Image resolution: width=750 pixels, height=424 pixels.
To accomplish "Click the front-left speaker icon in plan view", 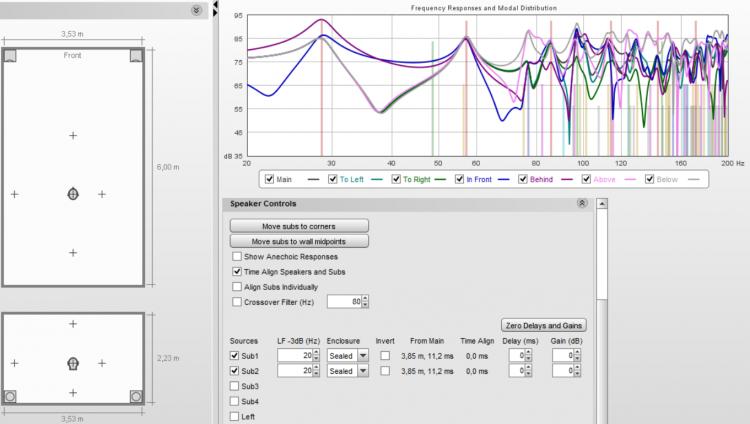I will (9, 57).
